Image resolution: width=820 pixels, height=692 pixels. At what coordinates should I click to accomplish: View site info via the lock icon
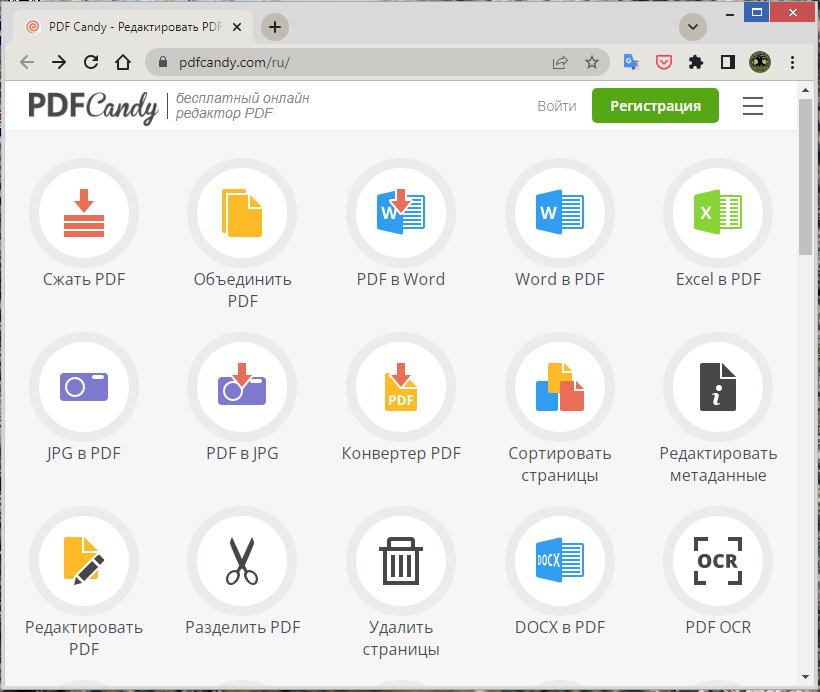tap(163, 62)
